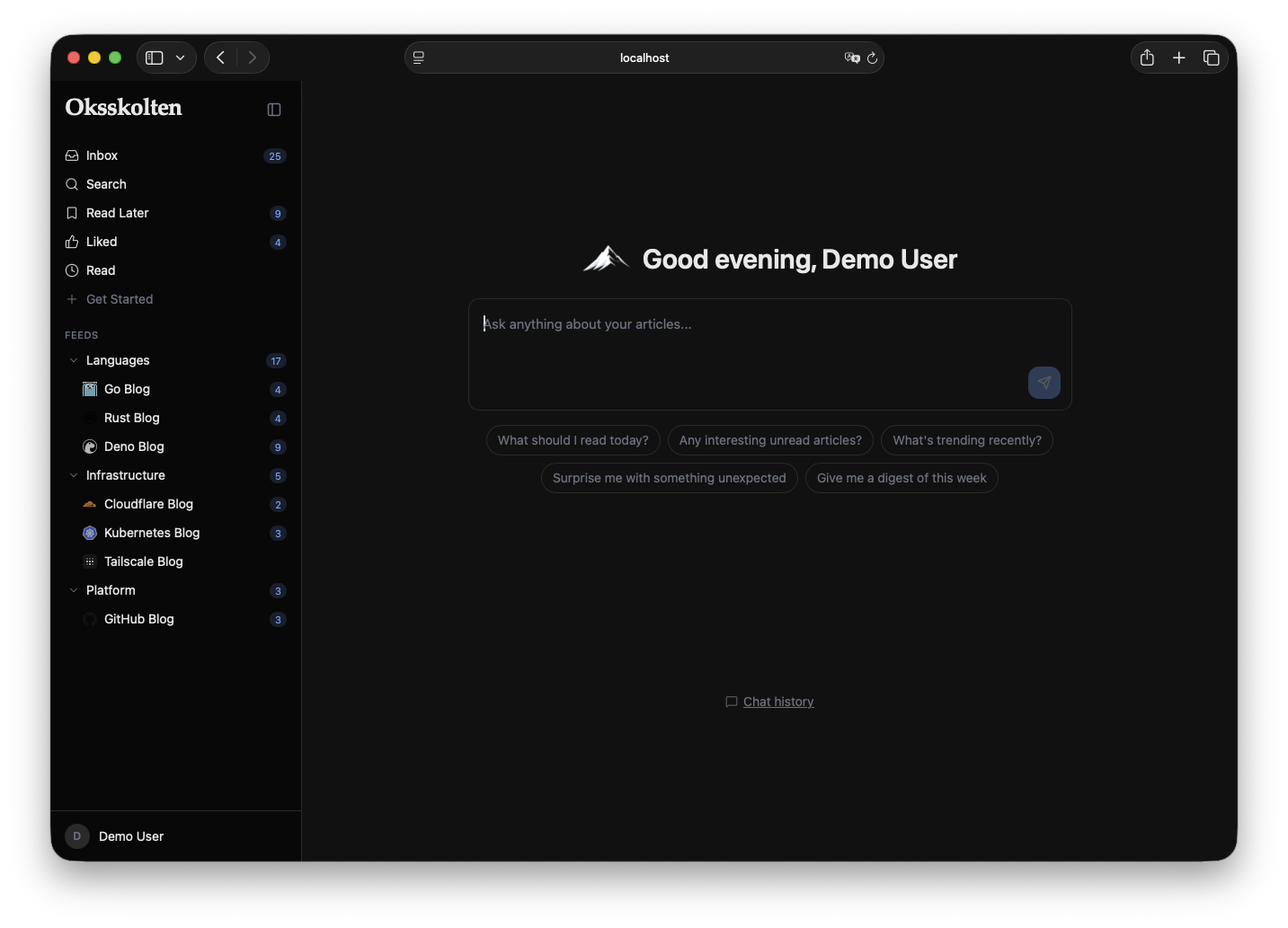This screenshot has width=1288, height=928.
Task: Click the Get Started item
Action: (175, 299)
